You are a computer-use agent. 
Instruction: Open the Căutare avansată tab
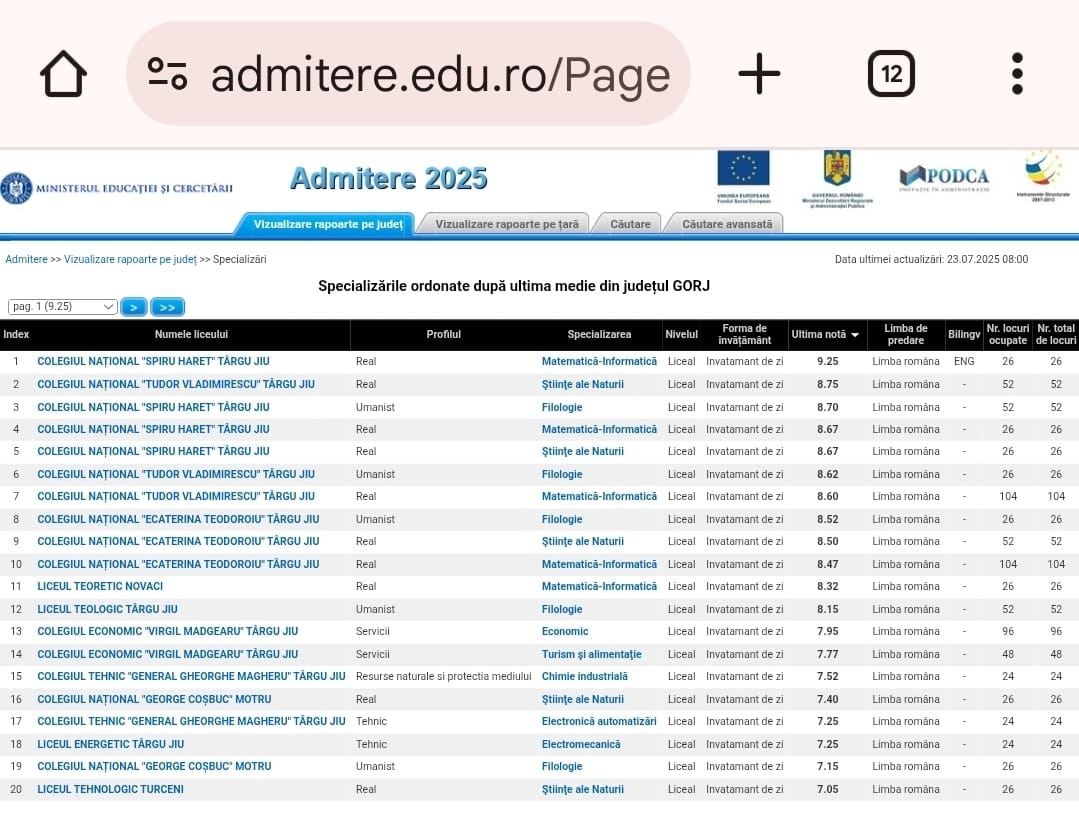[727, 224]
